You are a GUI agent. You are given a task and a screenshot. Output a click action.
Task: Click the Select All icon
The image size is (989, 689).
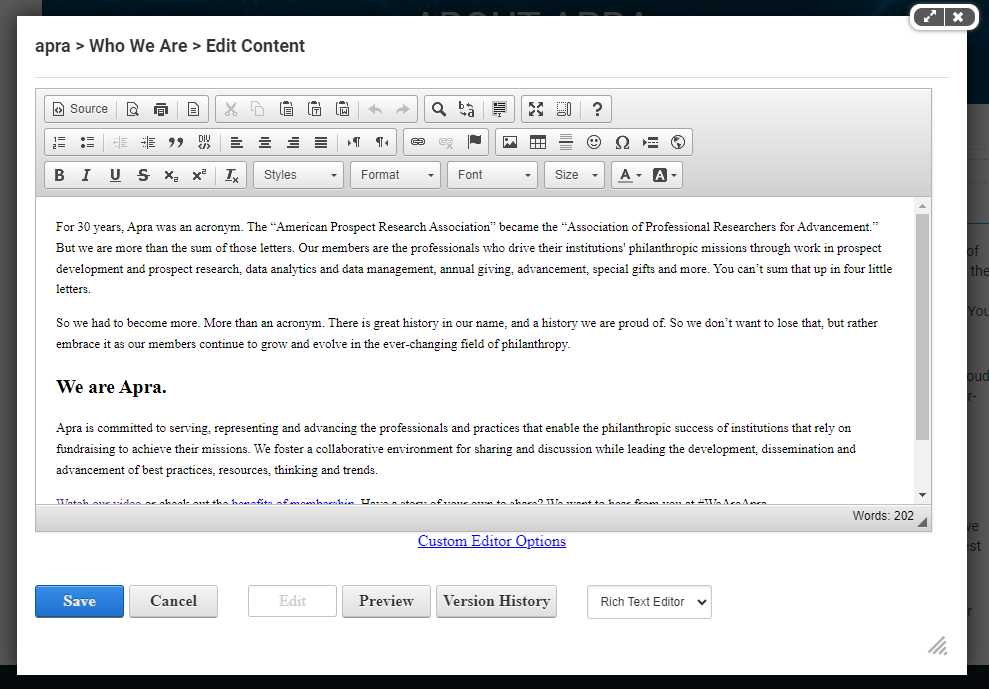click(x=499, y=109)
